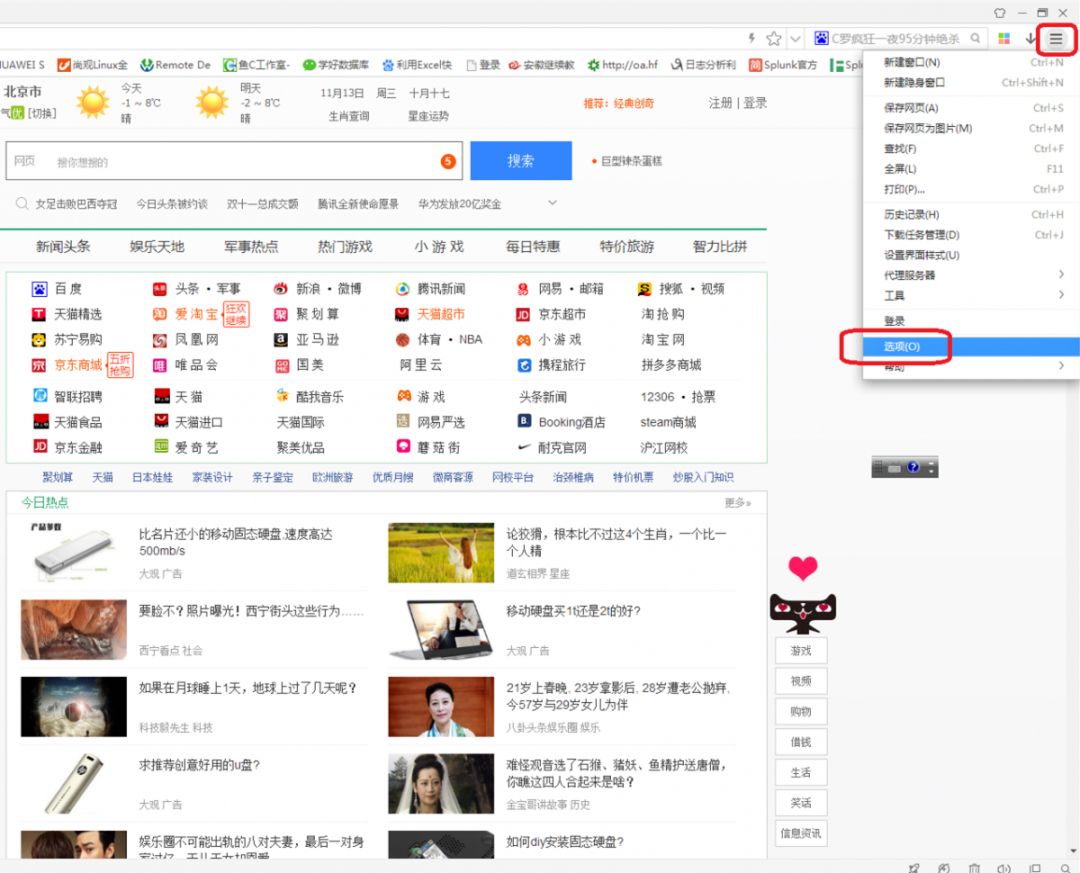Open the 特价旅游 tab
The width and height of the screenshot is (1080, 873).
pyautogui.click(x=626, y=246)
